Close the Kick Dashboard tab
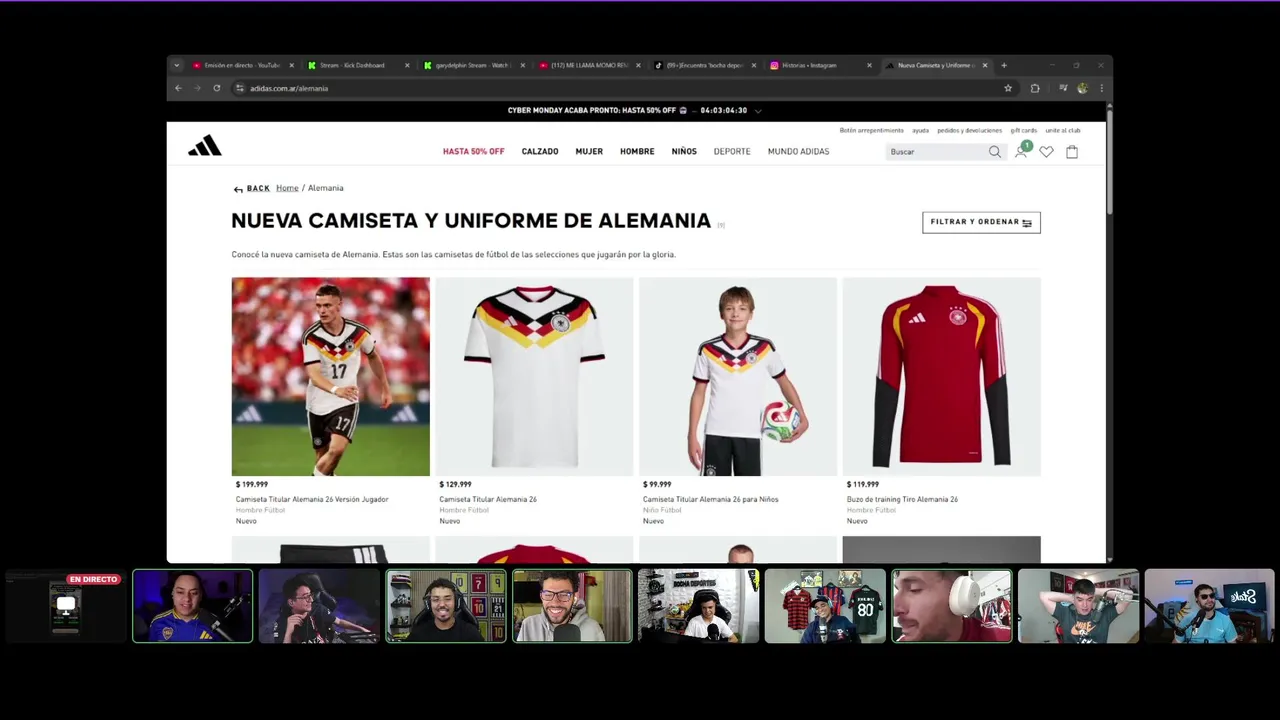Viewport: 1280px width, 720px height. pyautogui.click(x=407, y=65)
